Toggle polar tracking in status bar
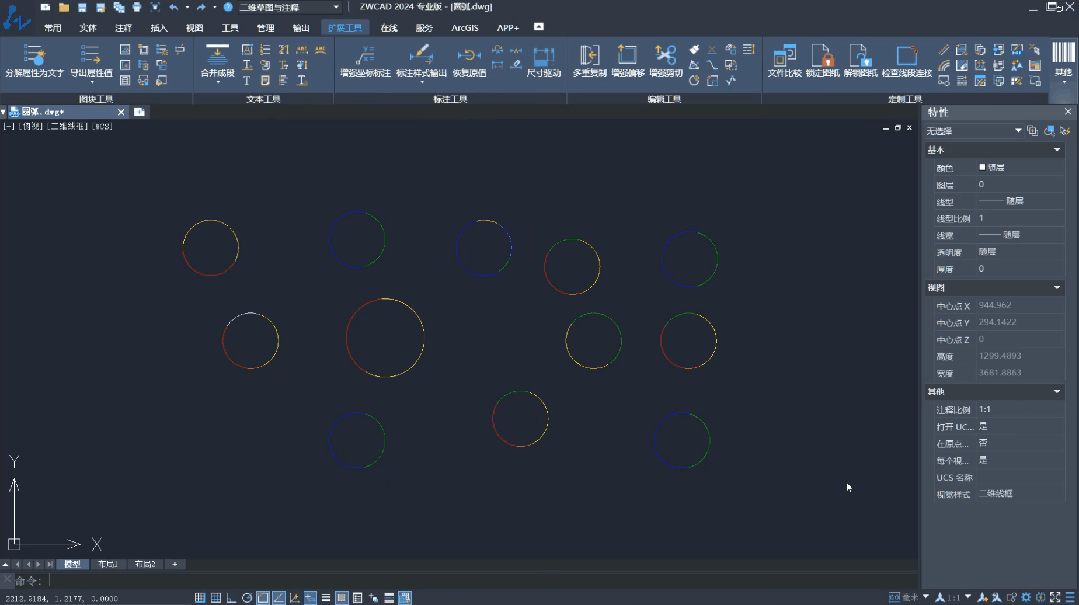Screen dimensions: 1079x605 point(247,598)
